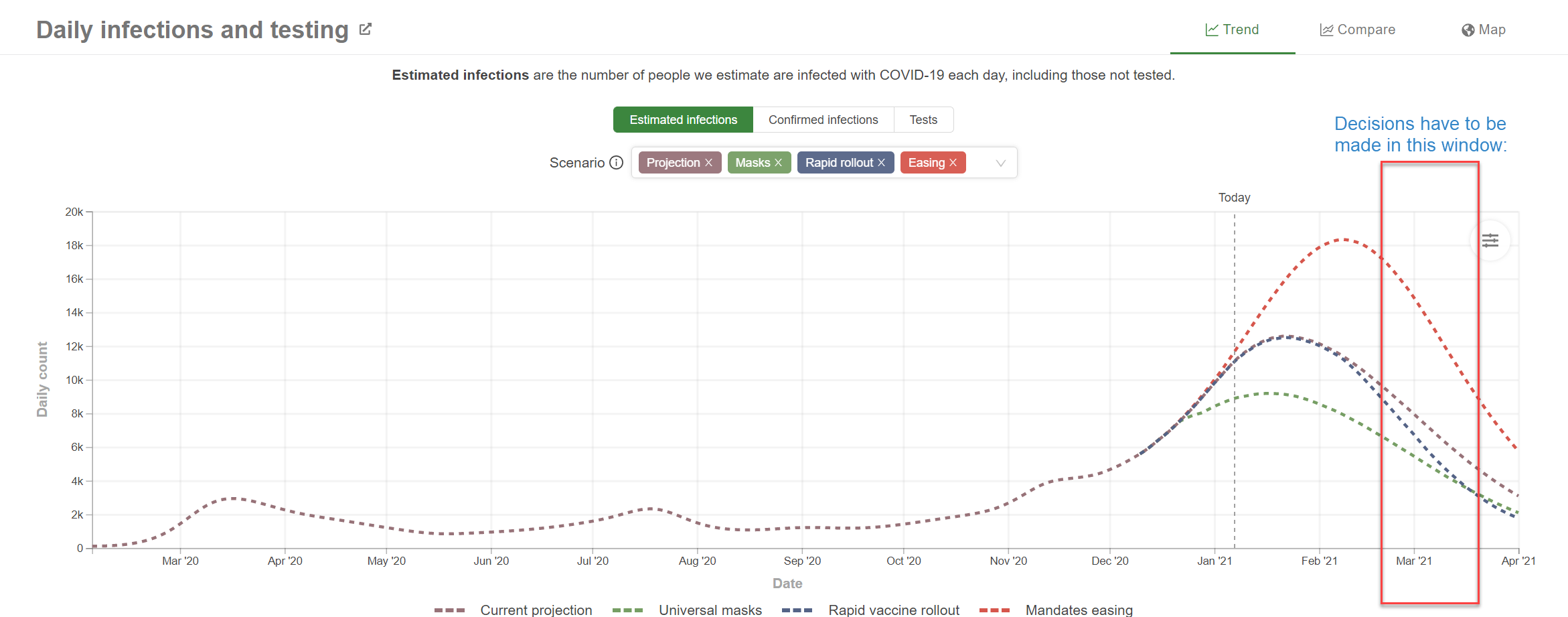Switch to Confirmed infections view
This screenshot has height=617, width=1568.
pos(823,120)
